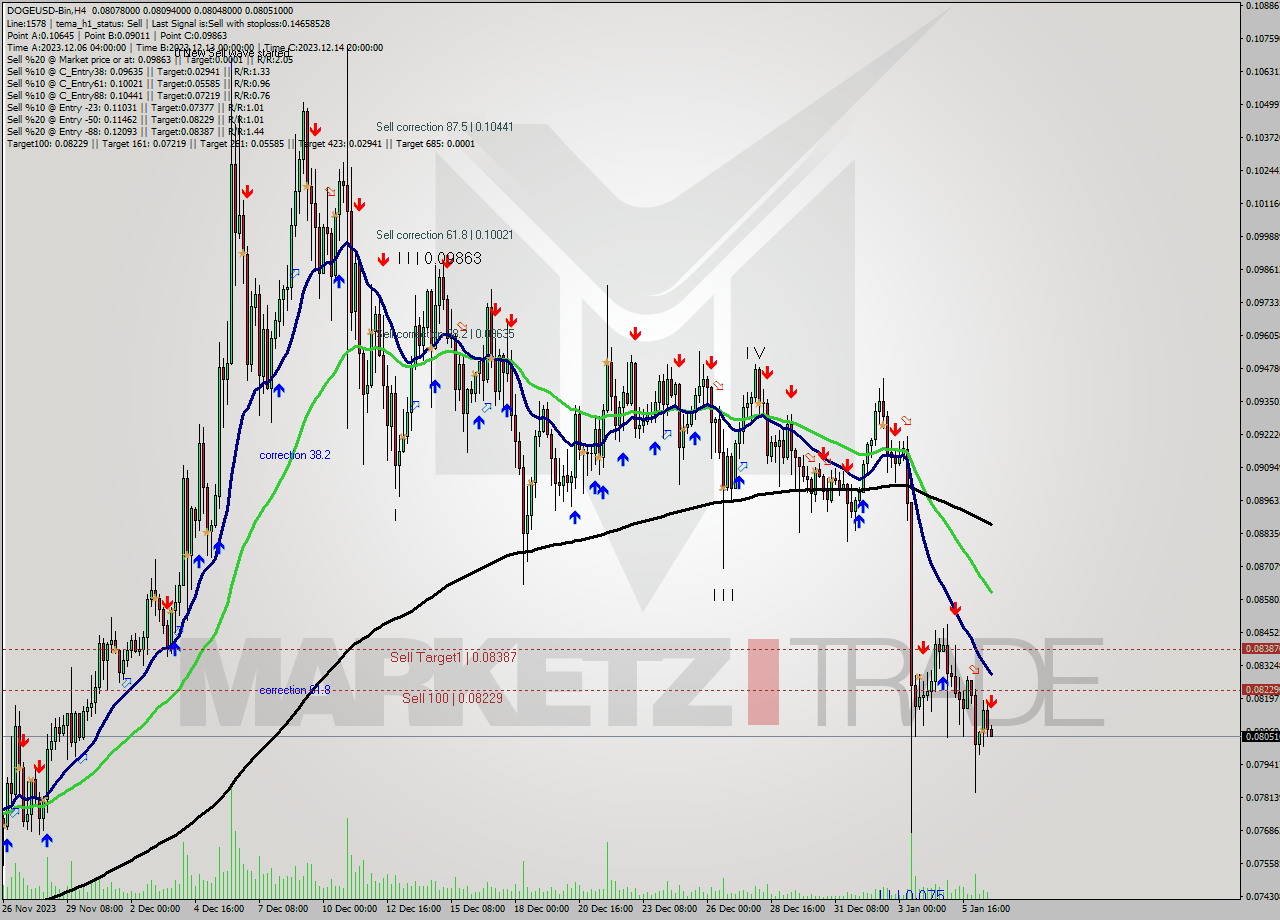Click 'Sell Target1 | 0.08387' label

[x=453, y=657]
